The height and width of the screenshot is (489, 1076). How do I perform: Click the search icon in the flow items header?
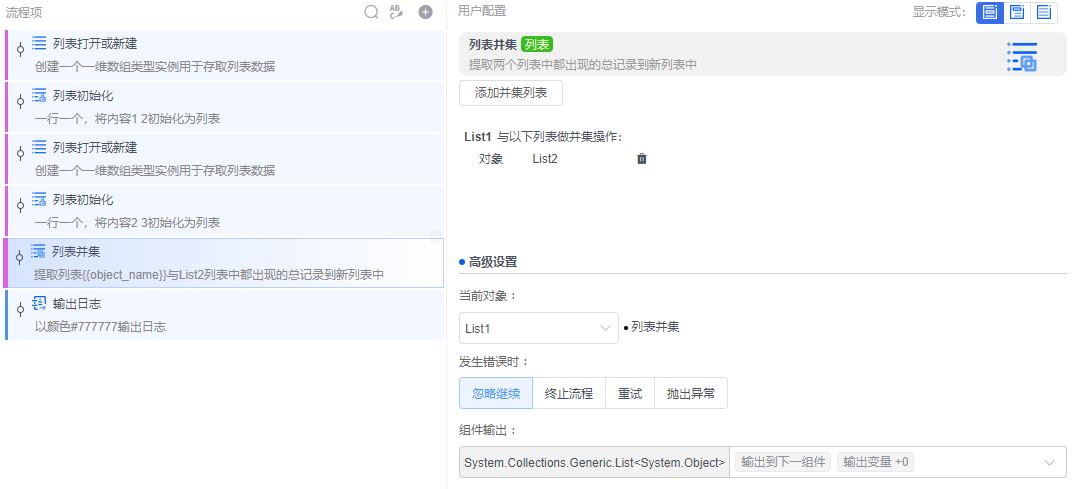pyautogui.click(x=371, y=12)
